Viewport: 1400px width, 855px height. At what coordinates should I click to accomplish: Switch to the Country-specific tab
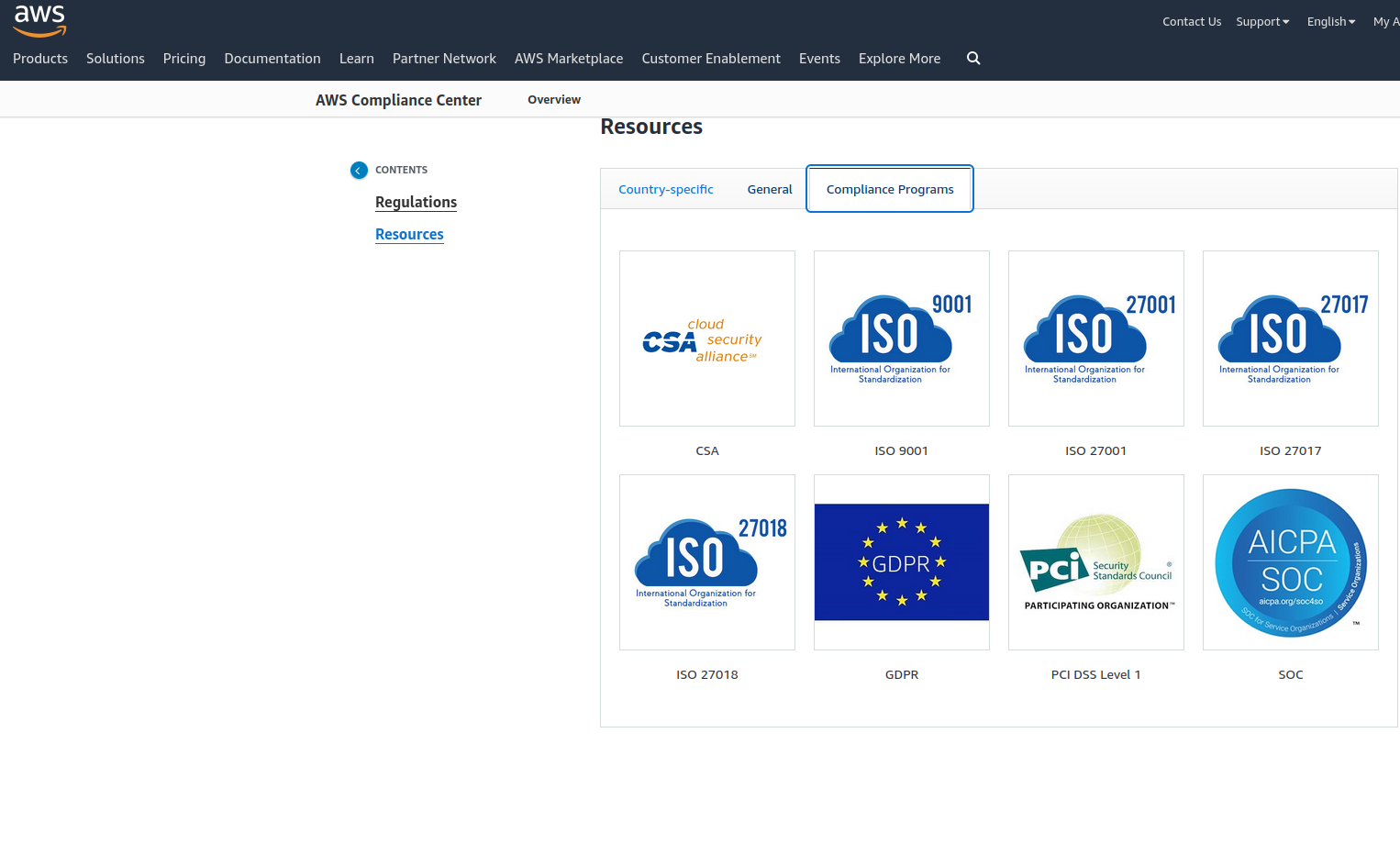point(666,189)
